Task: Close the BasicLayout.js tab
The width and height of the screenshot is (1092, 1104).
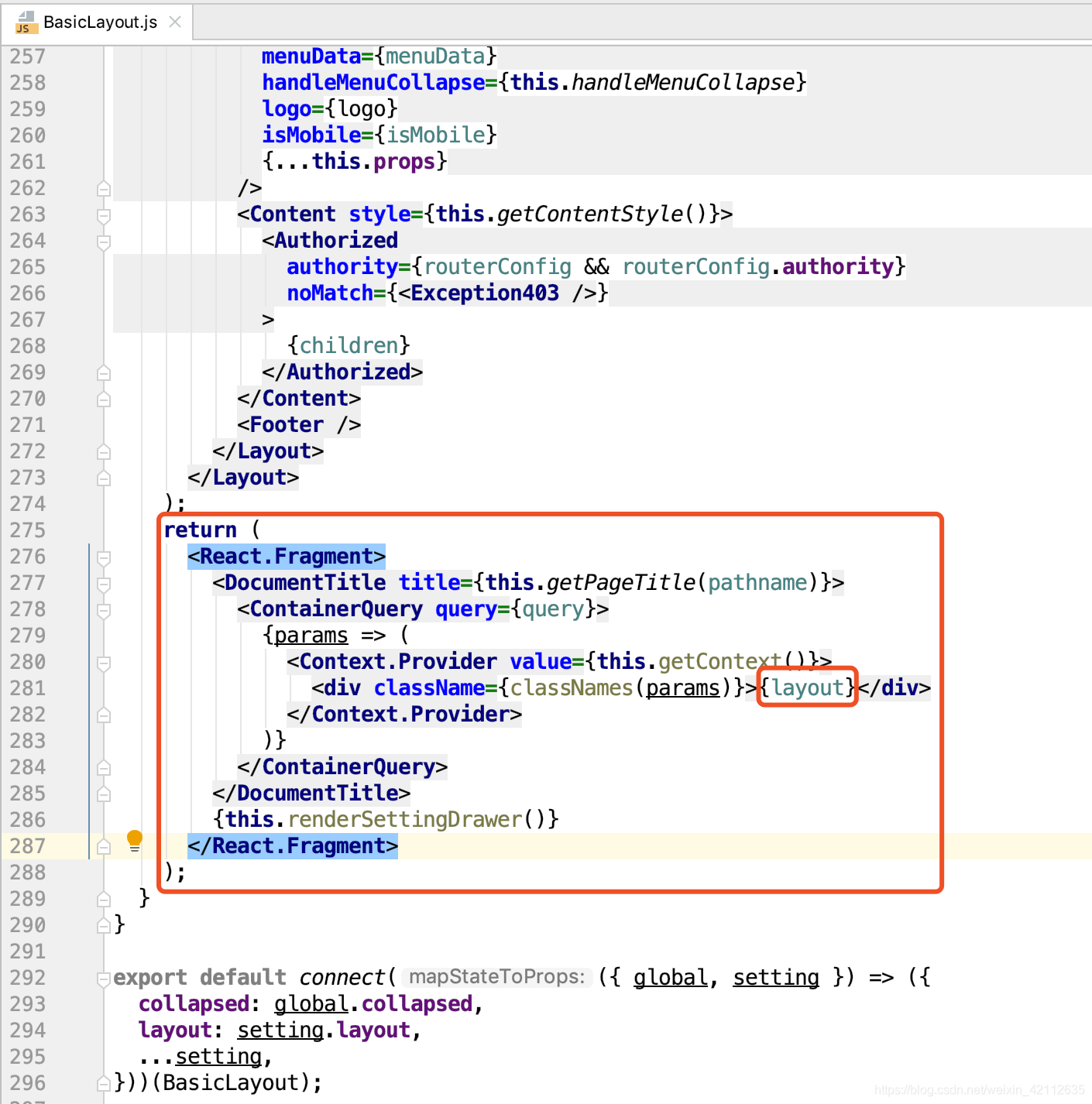Action: pos(175,22)
